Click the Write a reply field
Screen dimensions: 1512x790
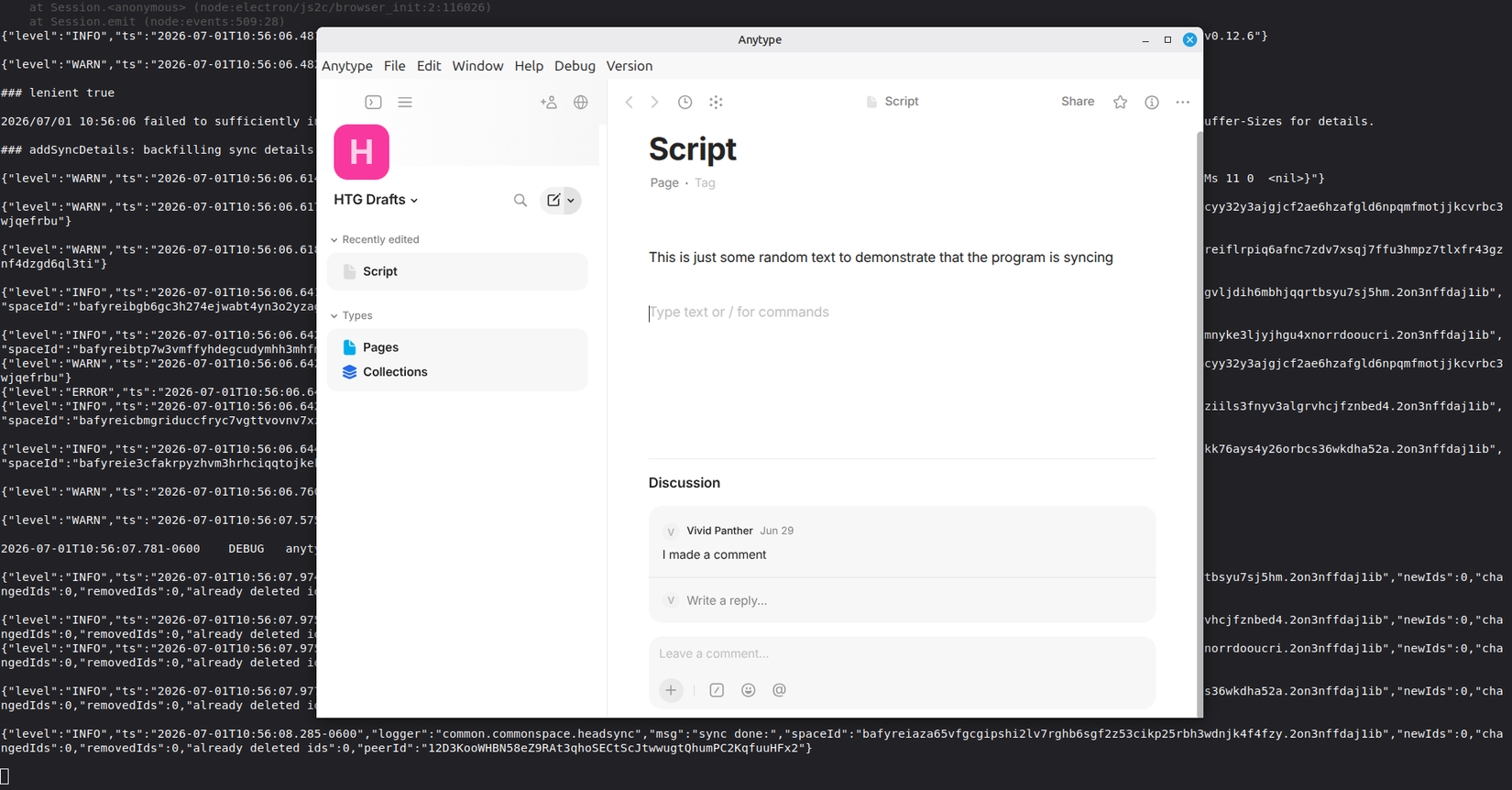click(727, 600)
